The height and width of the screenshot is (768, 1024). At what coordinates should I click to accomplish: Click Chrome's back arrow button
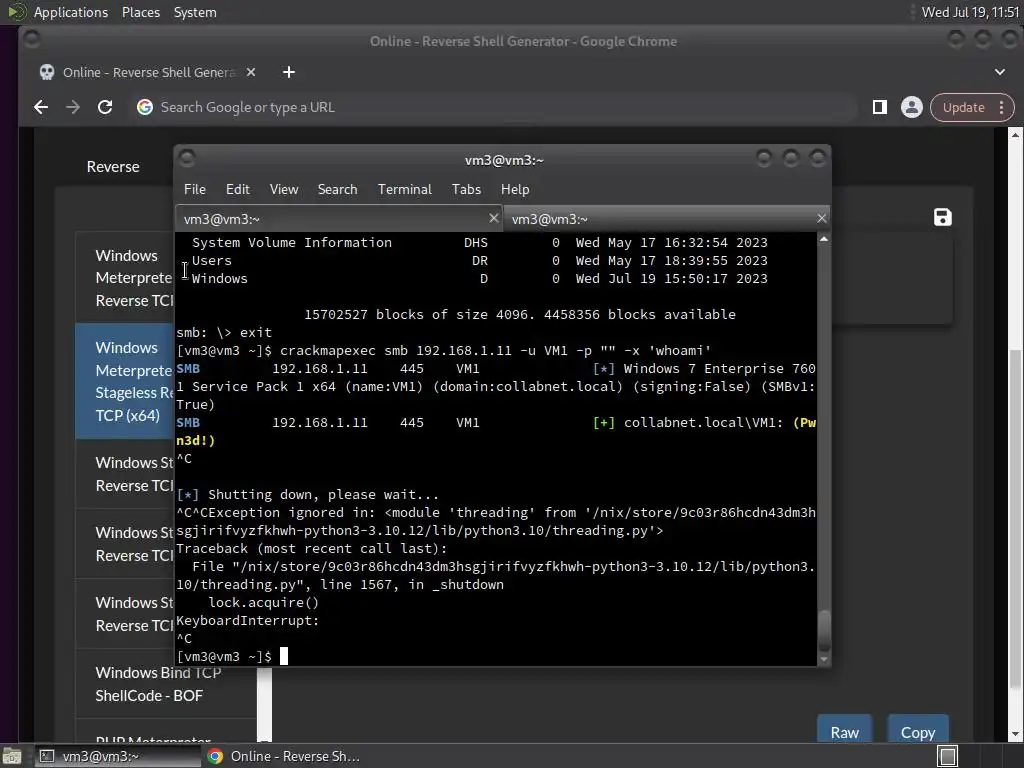[41, 107]
